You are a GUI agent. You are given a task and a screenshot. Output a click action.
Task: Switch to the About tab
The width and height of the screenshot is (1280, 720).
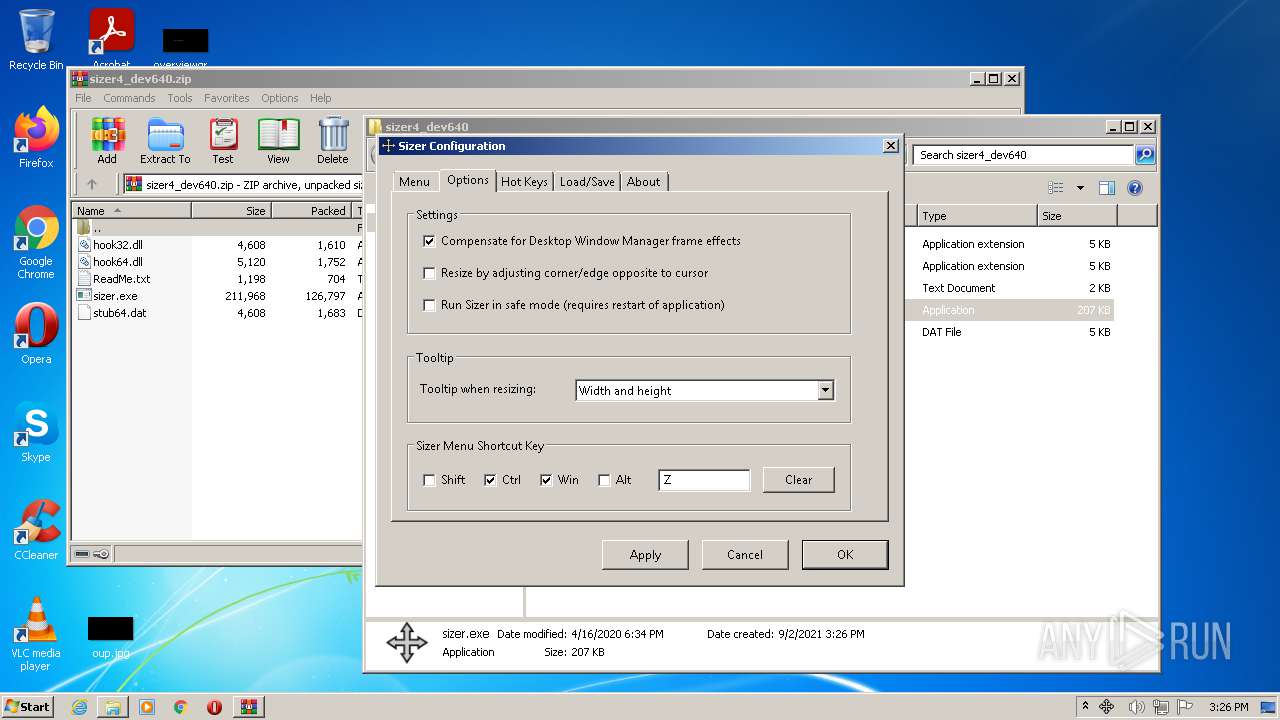pos(643,182)
